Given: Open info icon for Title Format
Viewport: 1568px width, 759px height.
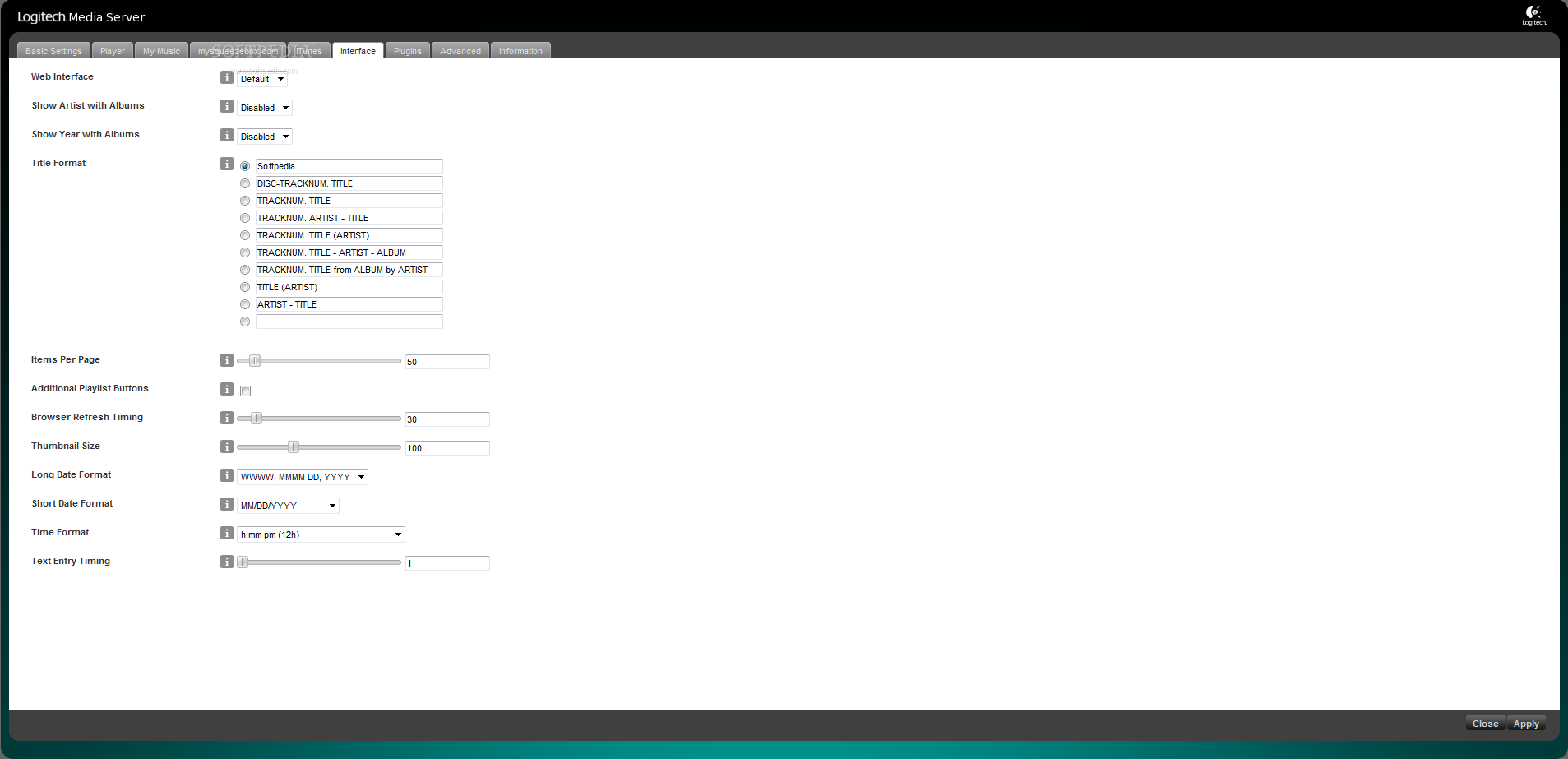Looking at the screenshot, I should (x=227, y=164).
